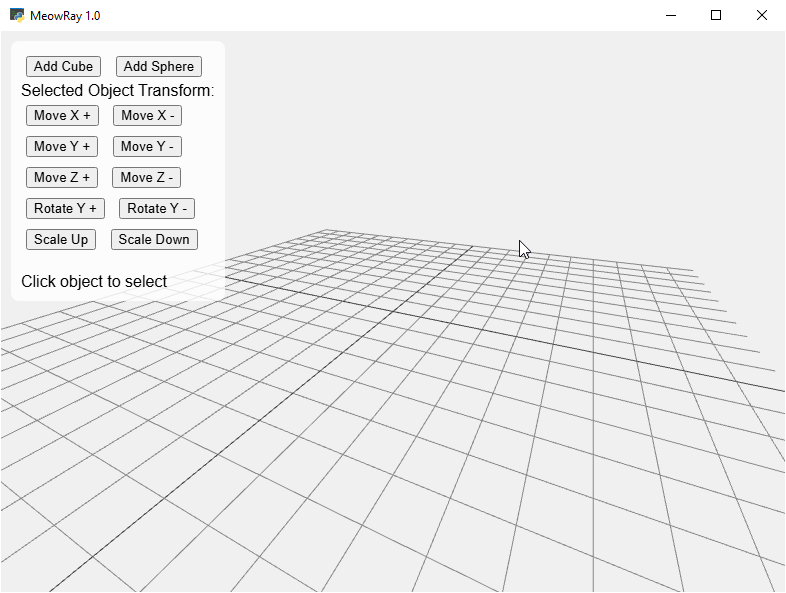
Task: Click the 'Click object to select' status text
Action: (94, 282)
